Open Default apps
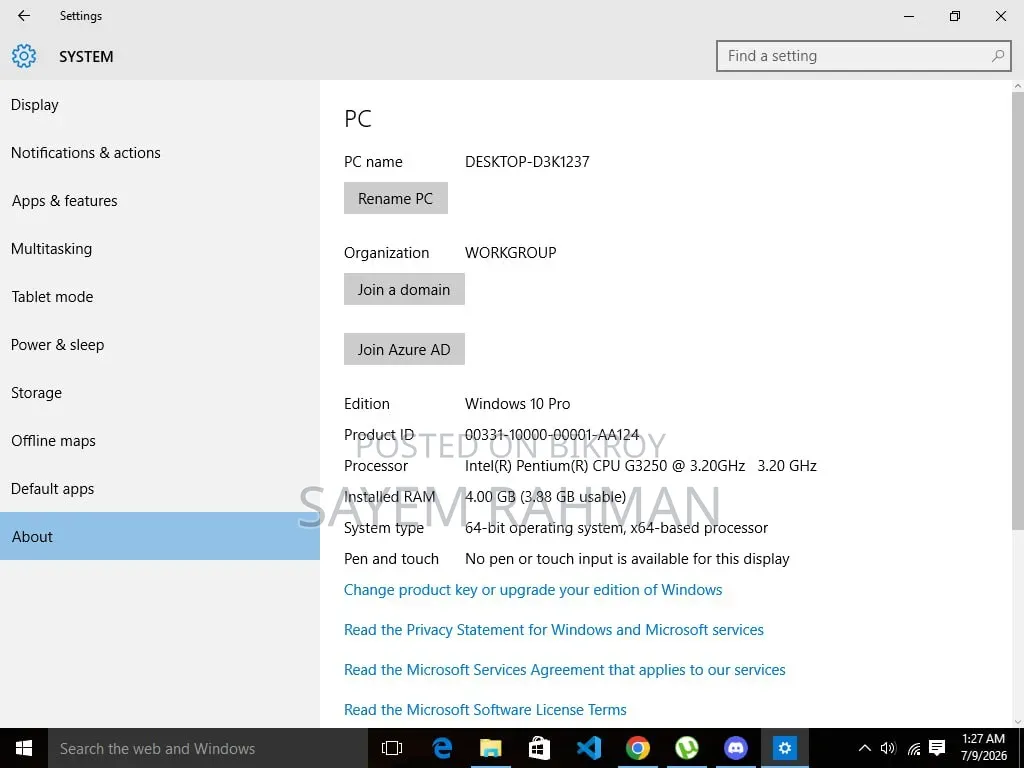The width and height of the screenshot is (1024, 768). [160, 488]
